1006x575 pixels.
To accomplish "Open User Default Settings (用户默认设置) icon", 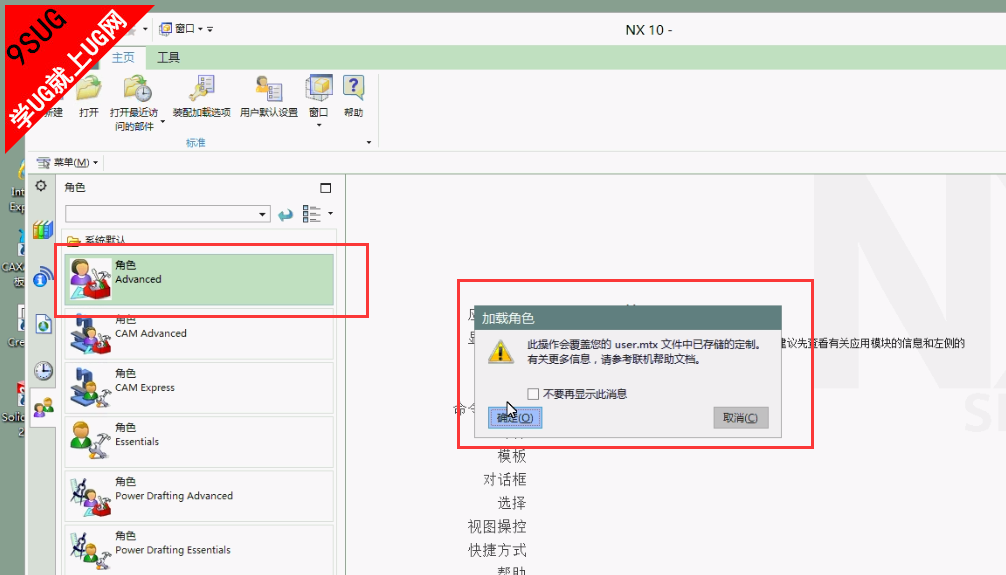I will pos(269,89).
